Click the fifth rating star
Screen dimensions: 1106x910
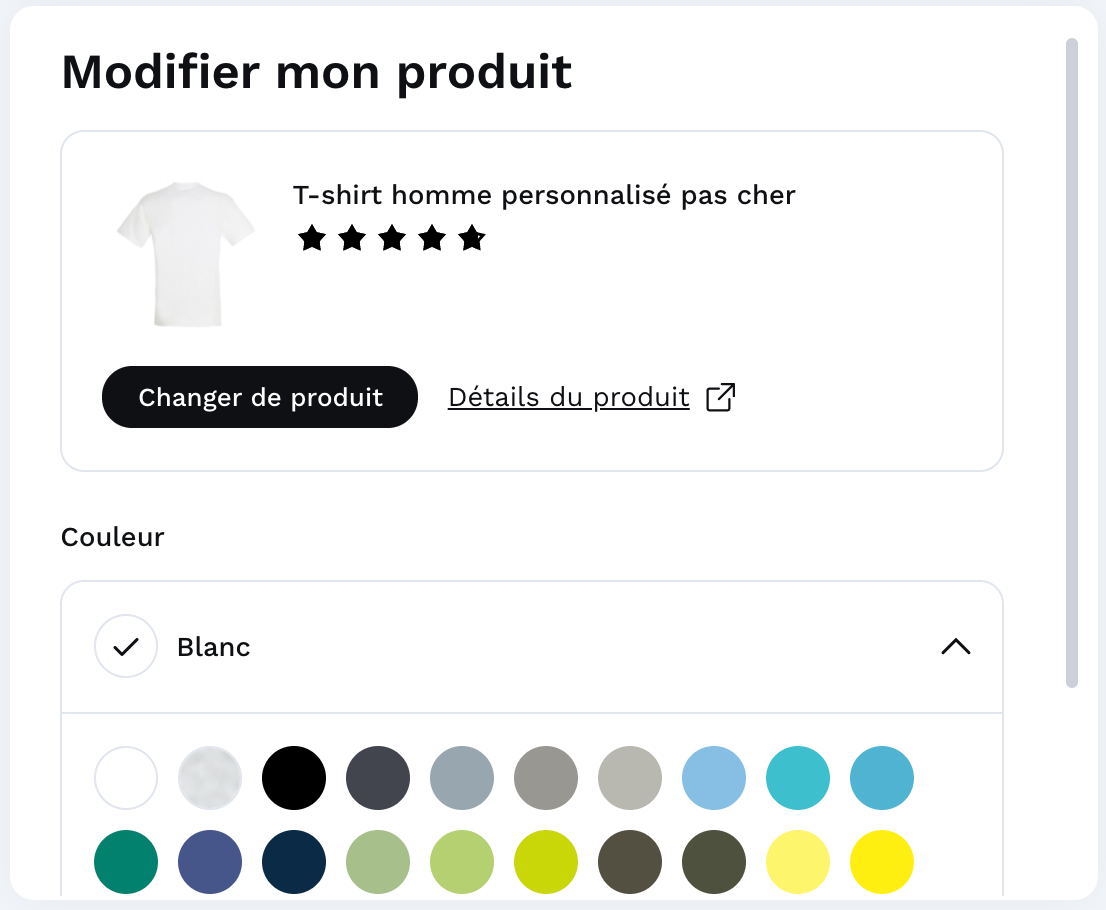pos(472,238)
